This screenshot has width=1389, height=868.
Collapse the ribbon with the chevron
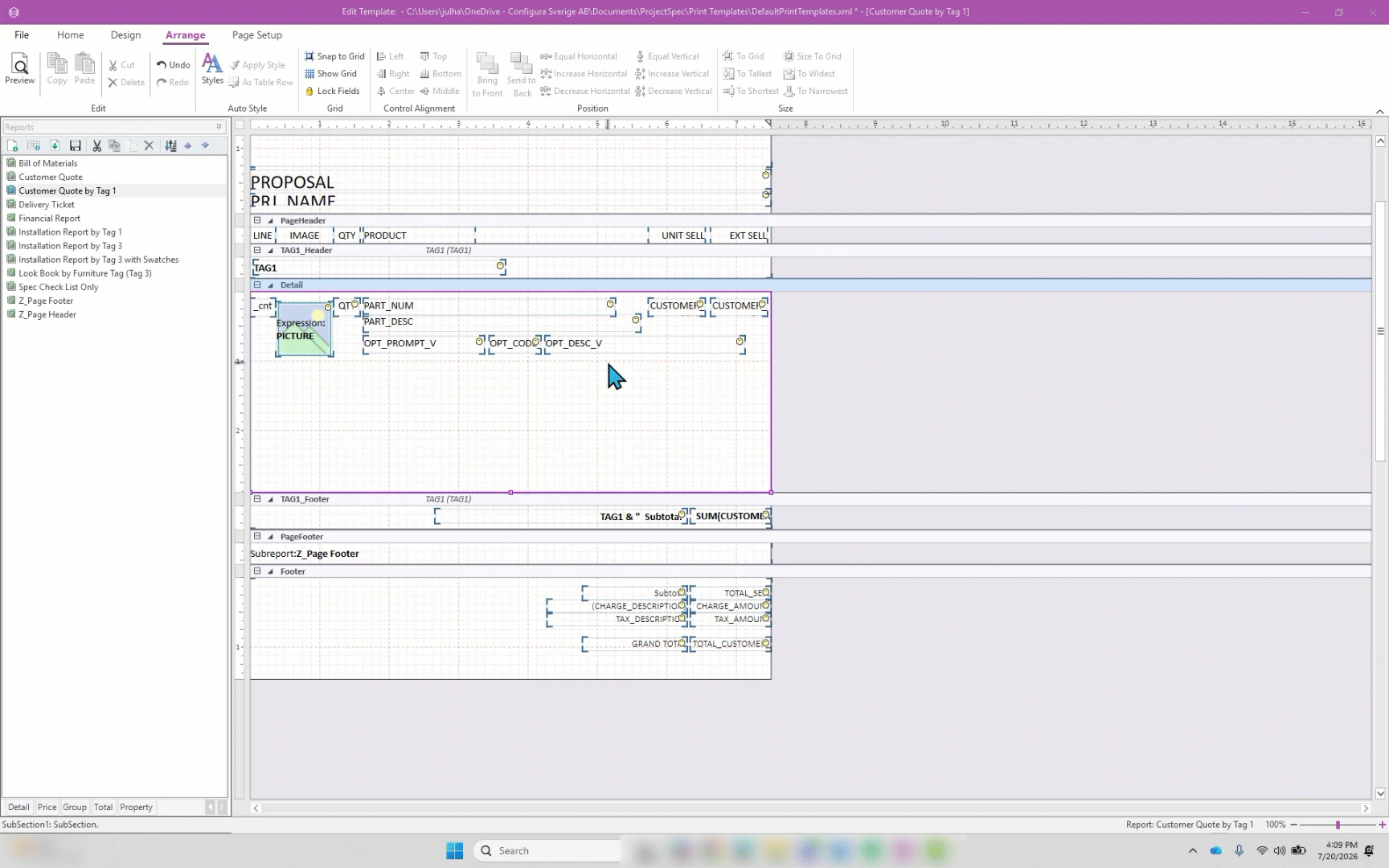click(x=1379, y=112)
